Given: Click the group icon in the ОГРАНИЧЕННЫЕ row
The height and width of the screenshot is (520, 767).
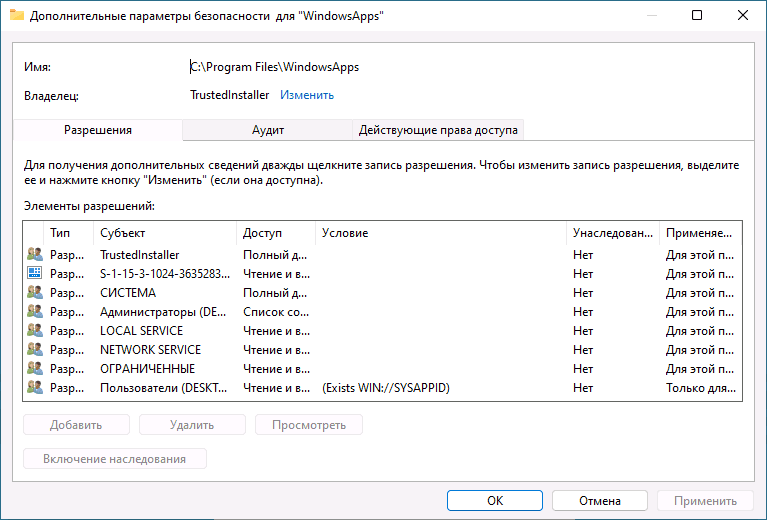Looking at the screenshot, I should point(35,369).
